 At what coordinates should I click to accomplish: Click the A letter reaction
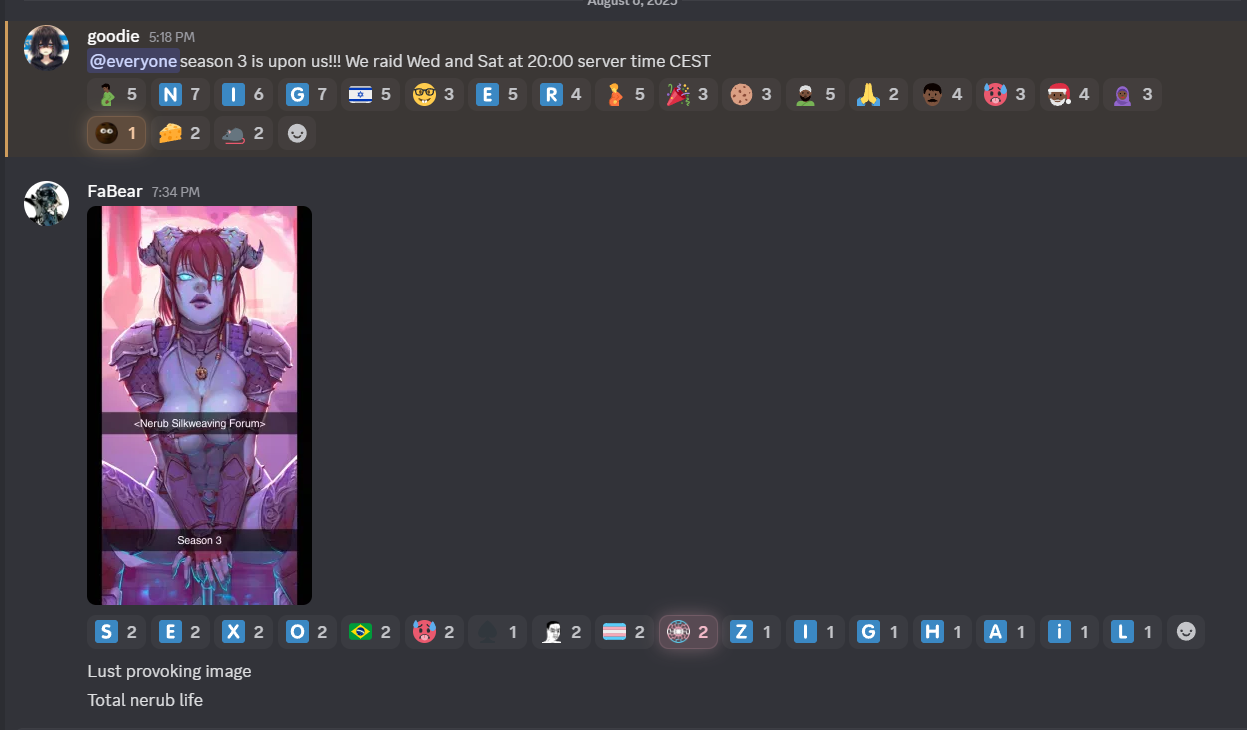pyautogui.click(x=1005, y=632)
